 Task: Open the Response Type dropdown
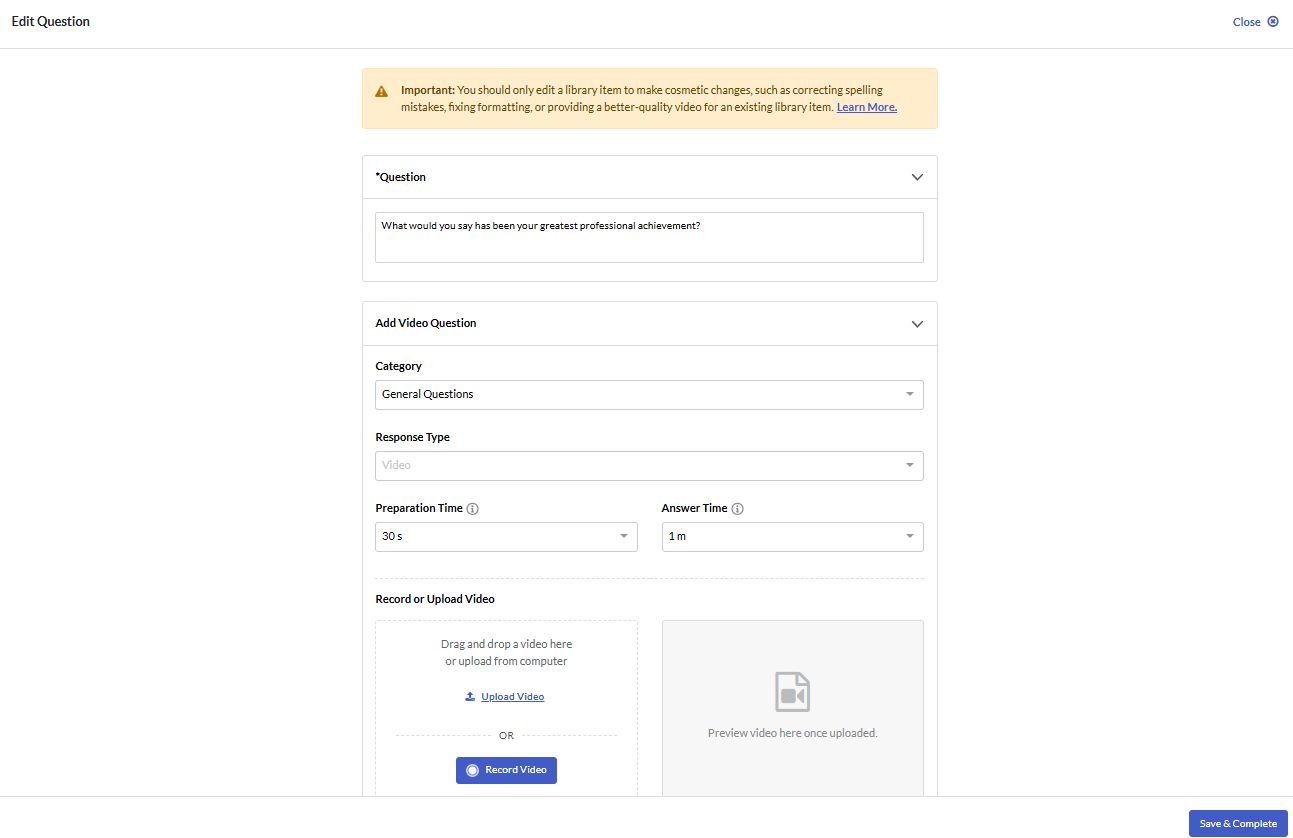point(649,466)
